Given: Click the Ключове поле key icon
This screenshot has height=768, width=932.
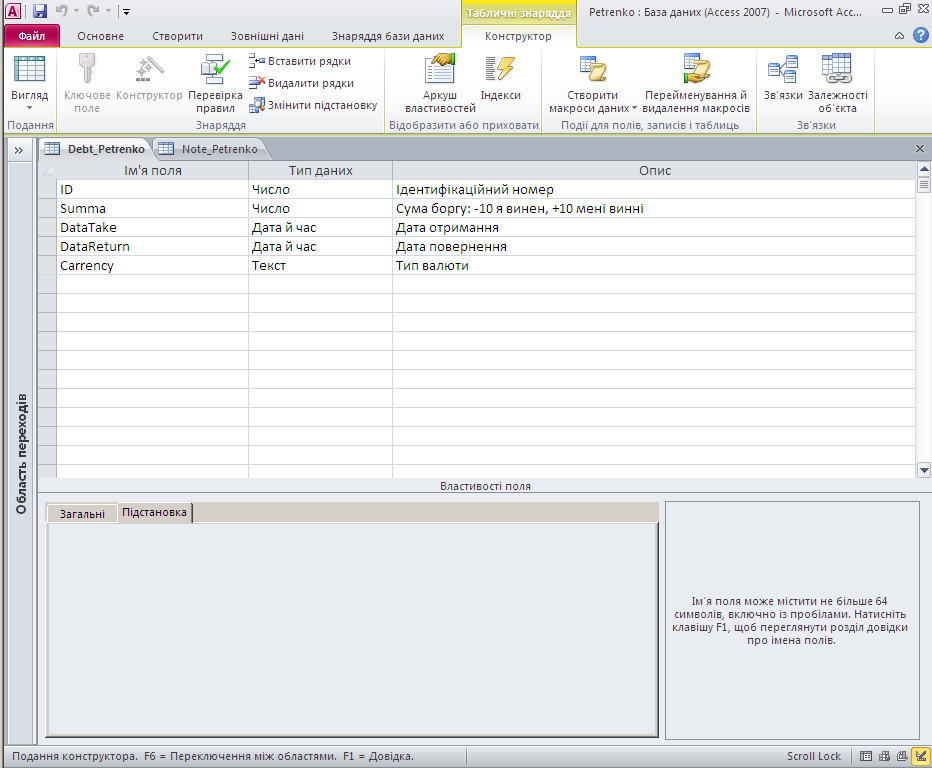Looking at the screenshot, I should (87, 69).
